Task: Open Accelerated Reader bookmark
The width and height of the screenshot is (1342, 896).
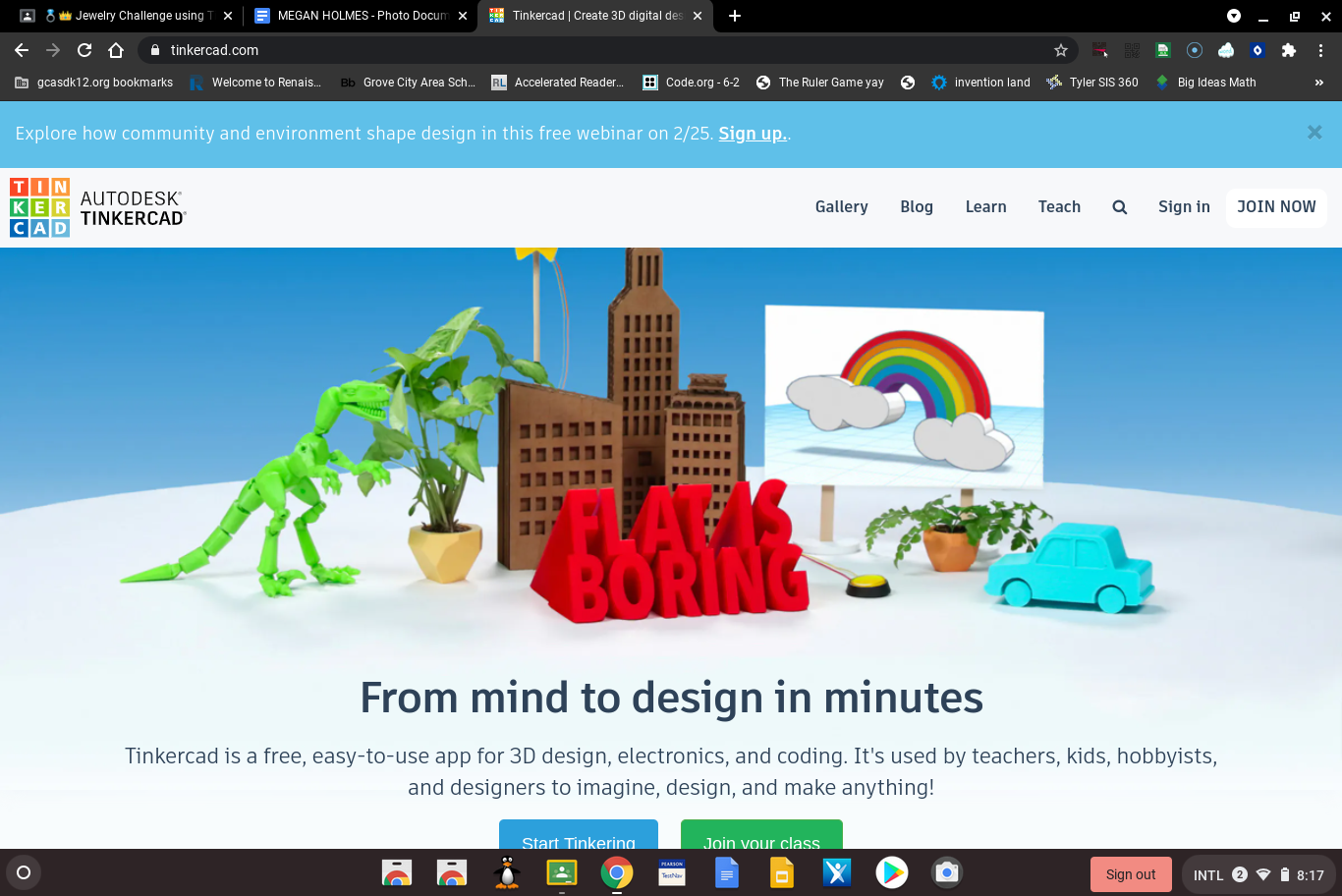Action: click(x=558, y=83)
